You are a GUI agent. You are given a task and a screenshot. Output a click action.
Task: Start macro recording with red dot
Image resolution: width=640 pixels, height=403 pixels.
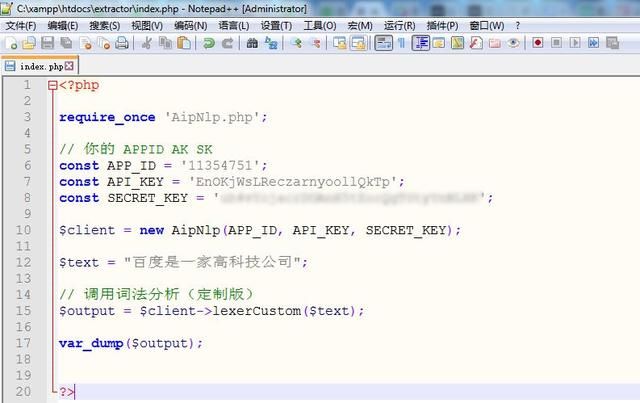pos(538,43)
